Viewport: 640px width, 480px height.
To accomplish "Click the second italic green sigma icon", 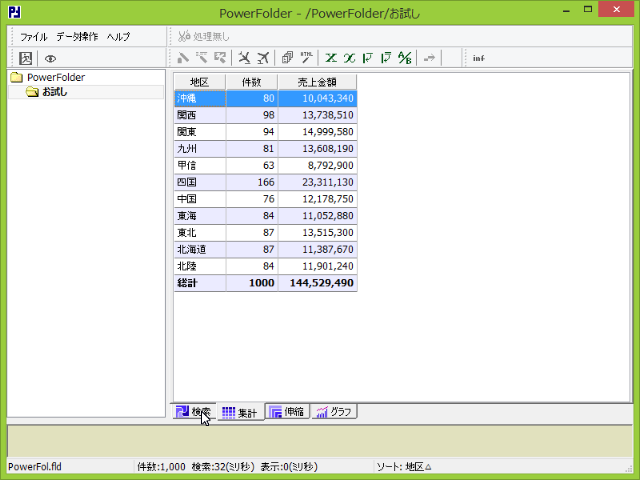I will (349, 58).
